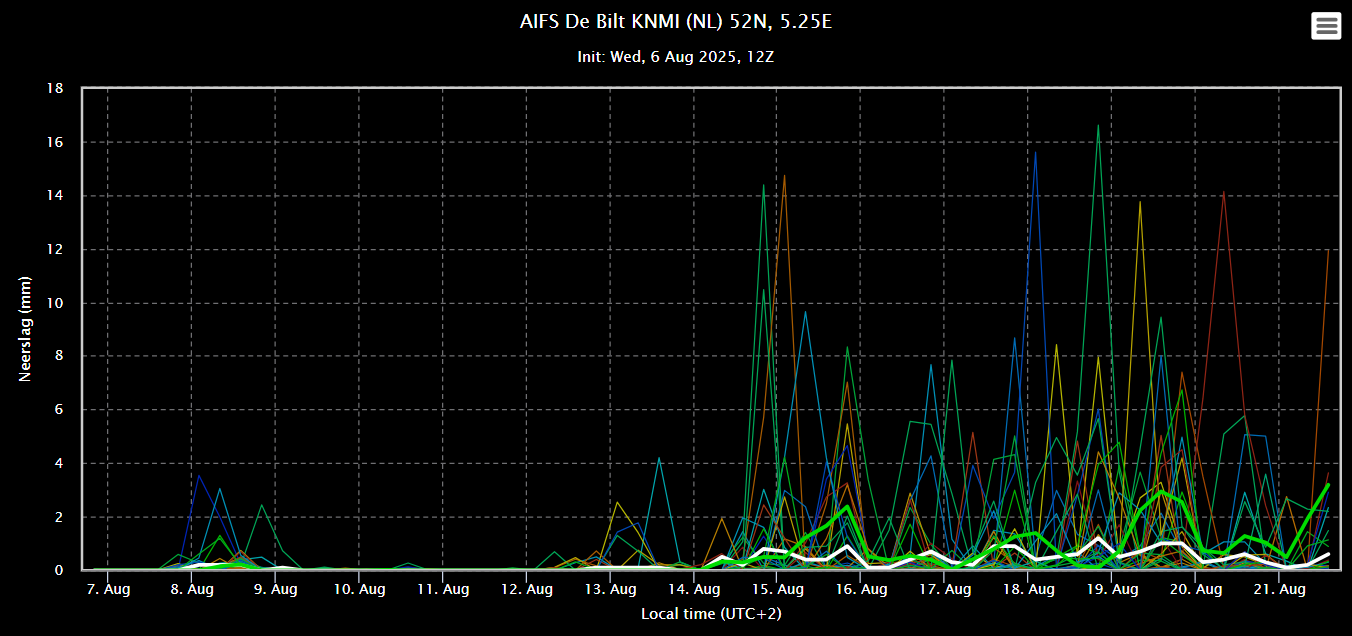Click the 2 y-axis tick label

pos(59,517)
